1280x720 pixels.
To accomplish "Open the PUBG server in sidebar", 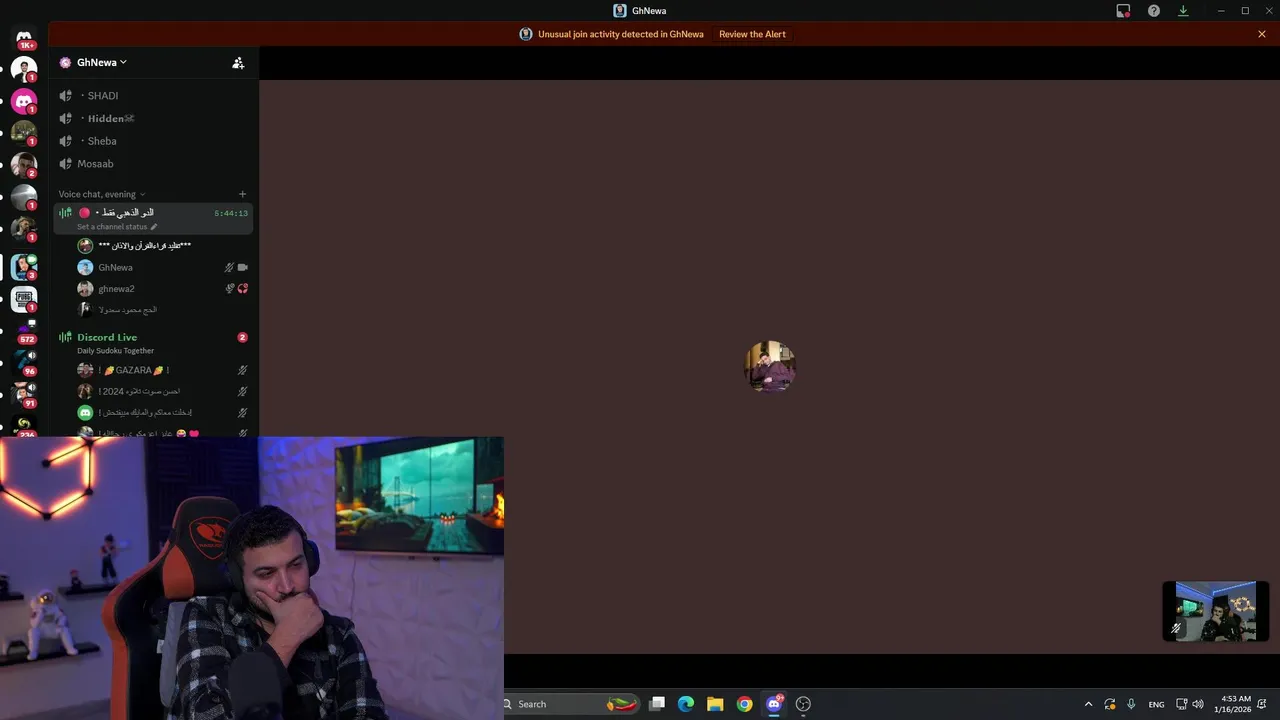I will 24,299.
